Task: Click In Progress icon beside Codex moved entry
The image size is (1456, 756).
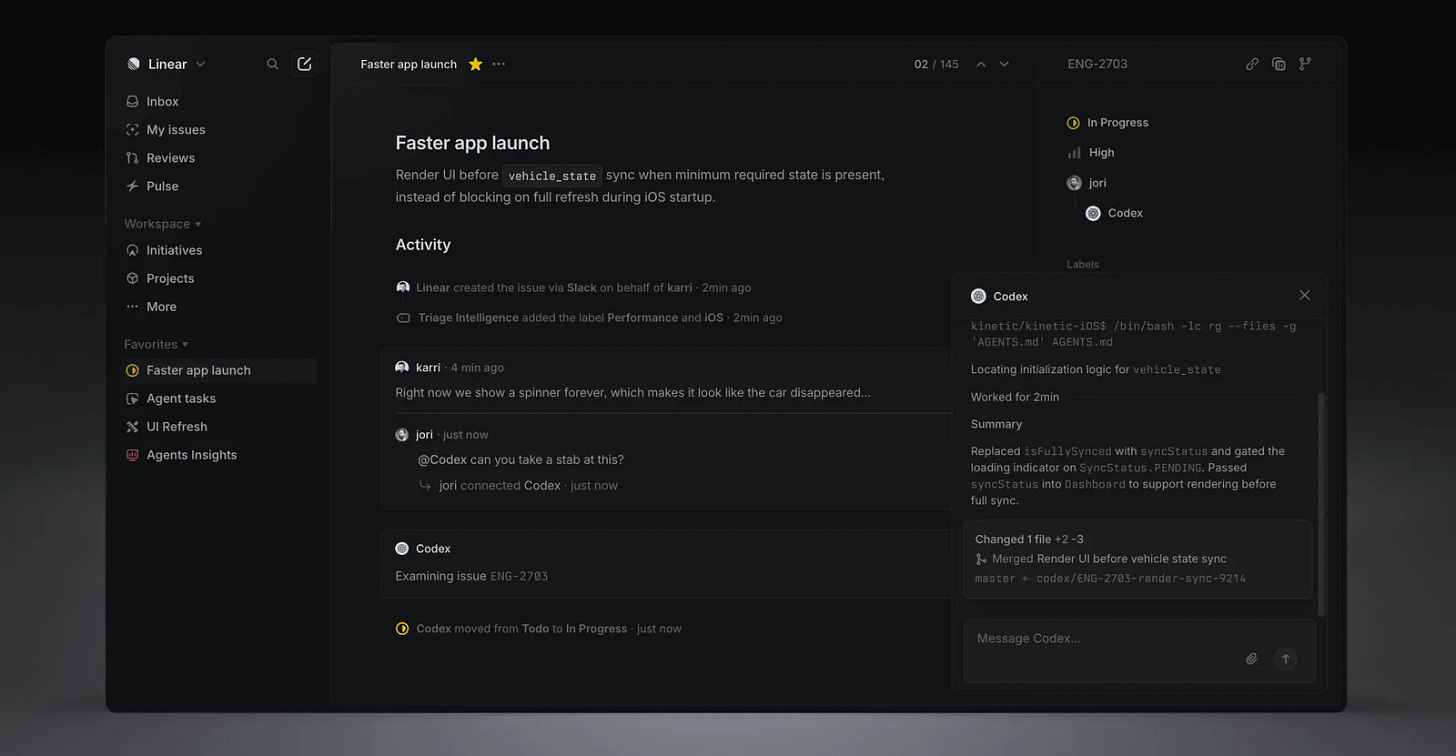Action: (402, 628)
